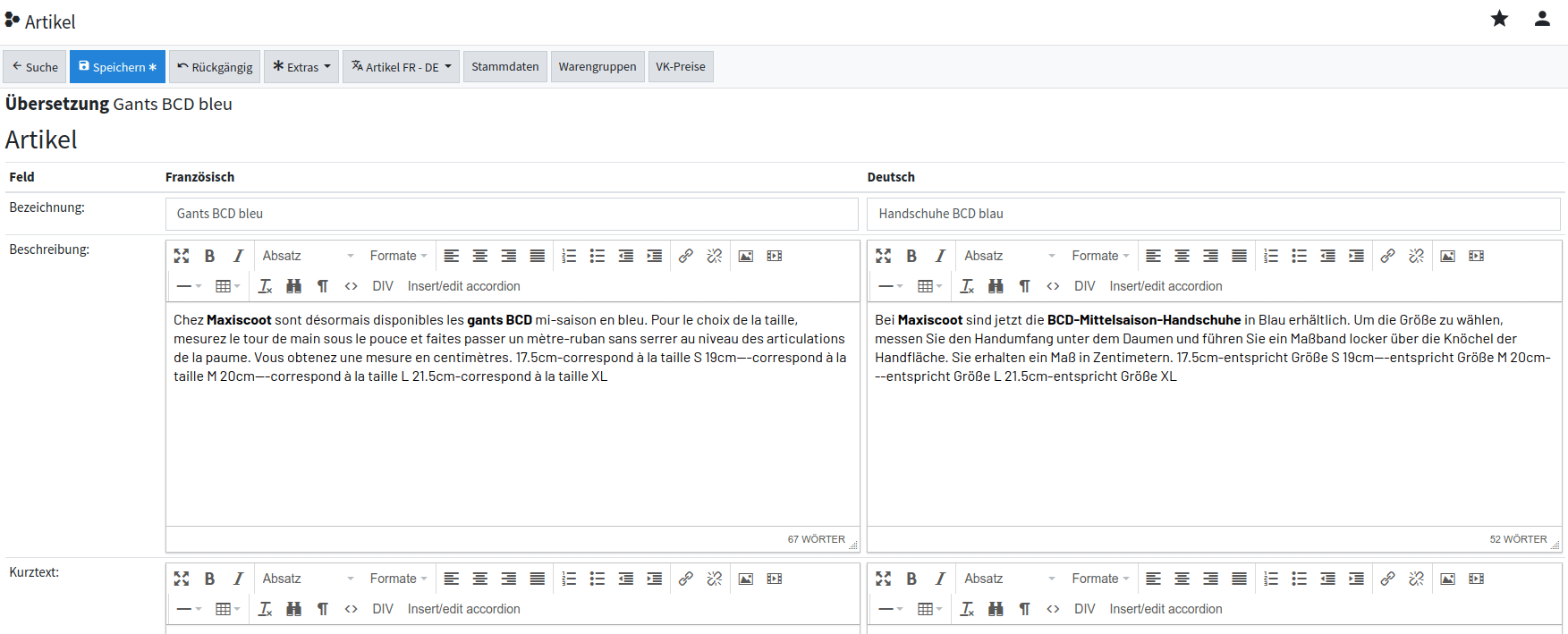
Task: Click the Speichern save button
Action: pos(117,67)
